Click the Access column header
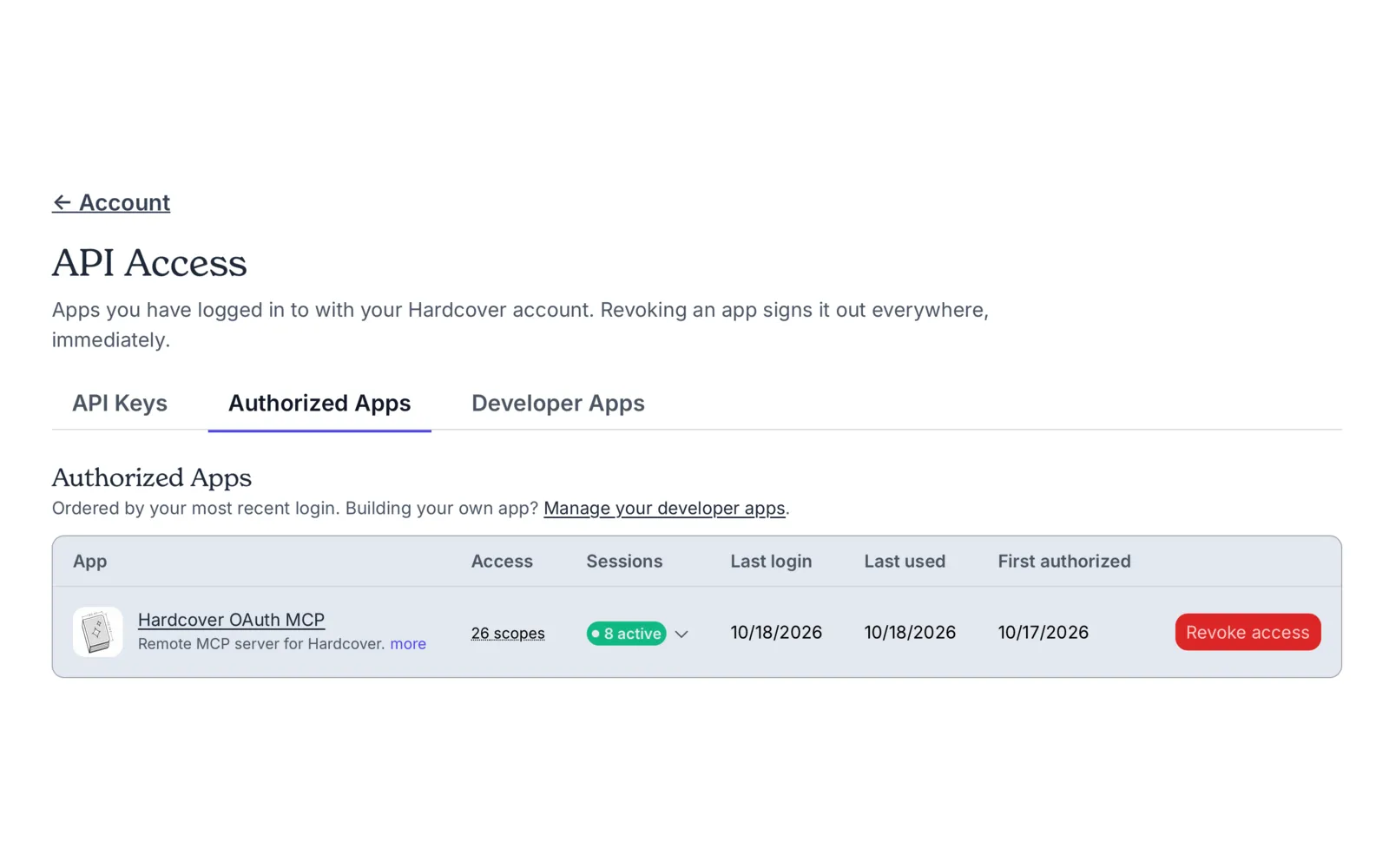1389x868 pixels. (x=502, y=562)
